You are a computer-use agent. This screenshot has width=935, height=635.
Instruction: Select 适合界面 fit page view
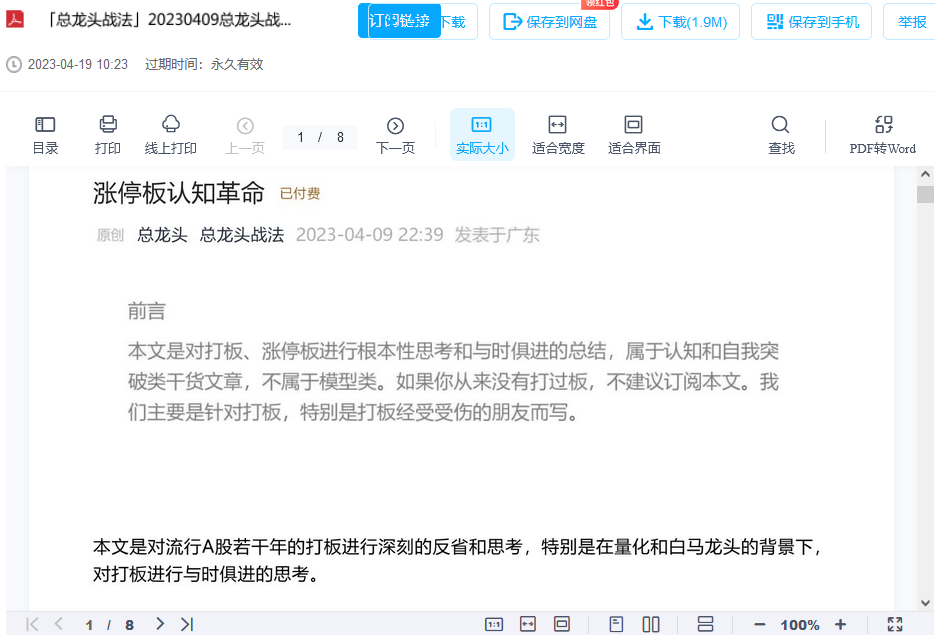click(633, 135)
